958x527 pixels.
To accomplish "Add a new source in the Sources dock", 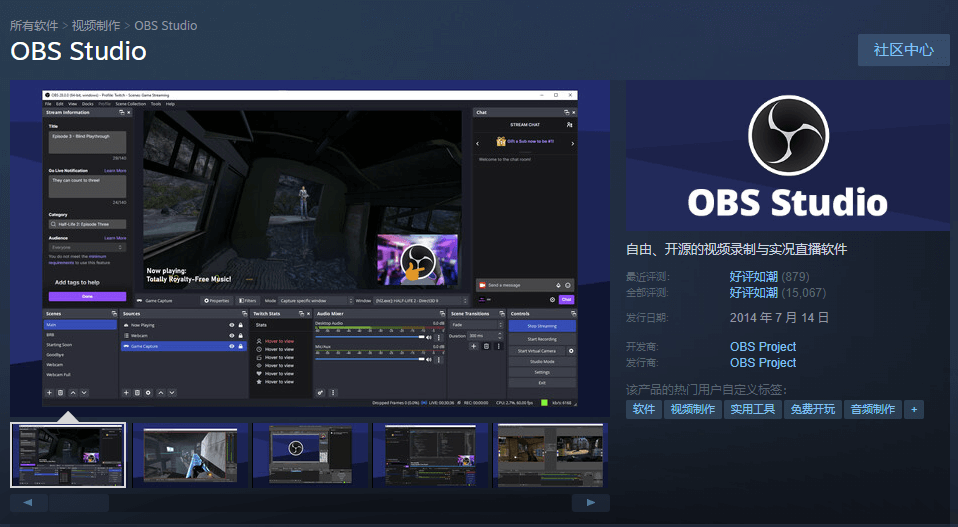I will (x=126, y=393).
